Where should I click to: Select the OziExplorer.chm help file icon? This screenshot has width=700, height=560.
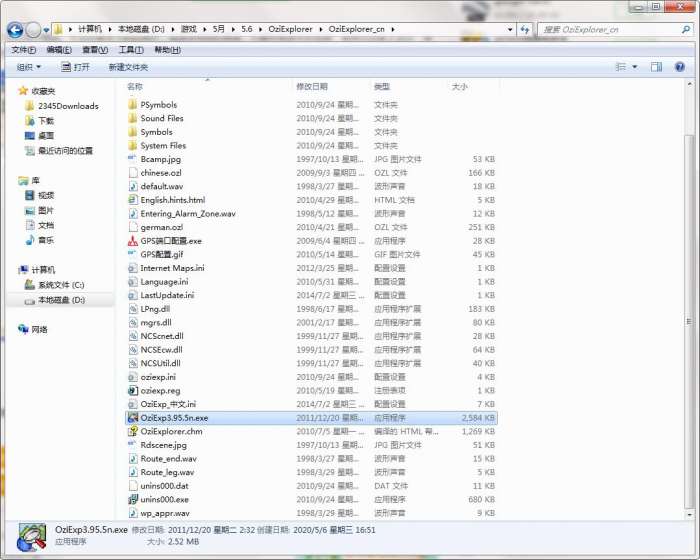(133, 431)
